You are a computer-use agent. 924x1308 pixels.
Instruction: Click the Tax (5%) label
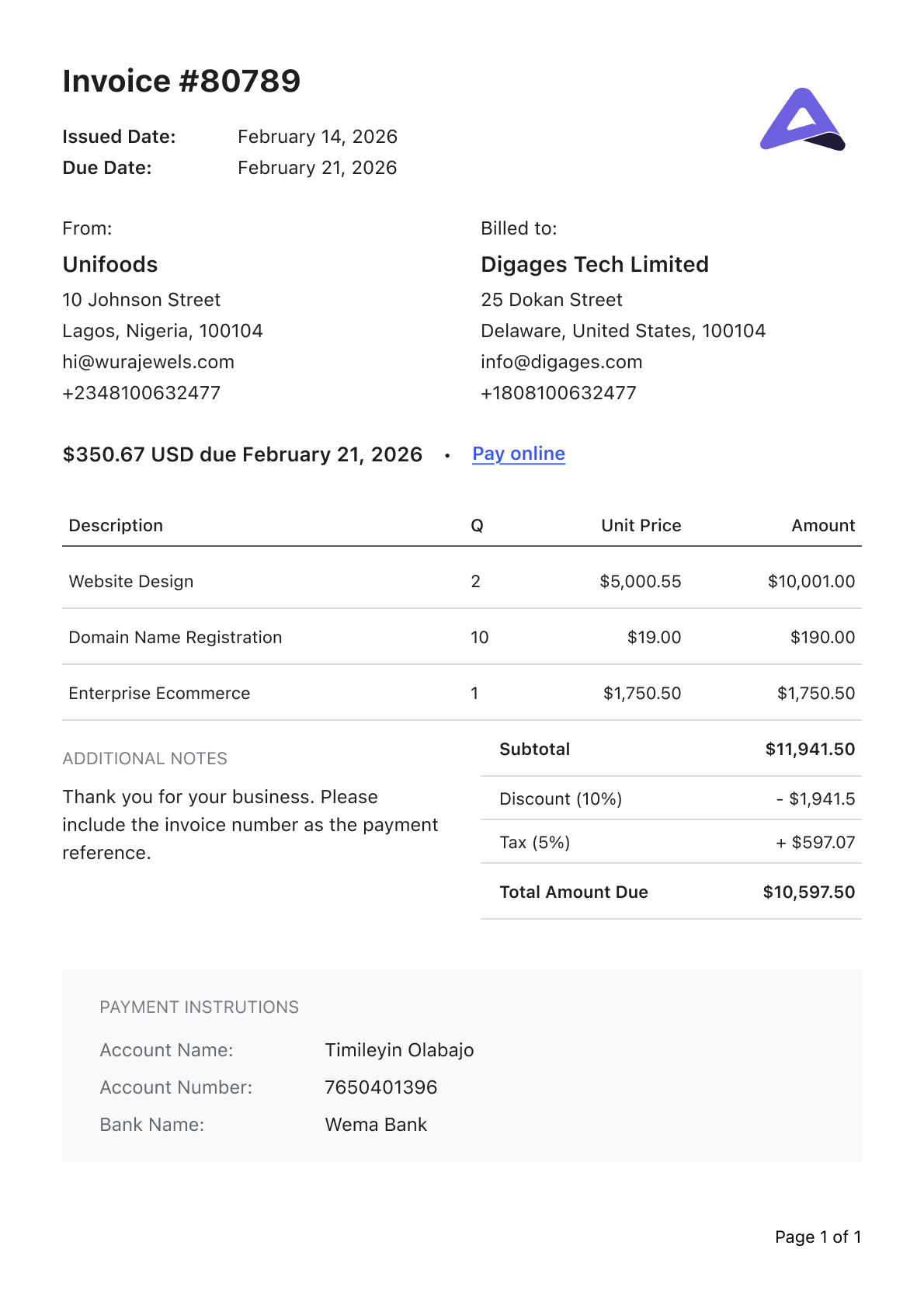pyautogui.click(x=535, y=843)
